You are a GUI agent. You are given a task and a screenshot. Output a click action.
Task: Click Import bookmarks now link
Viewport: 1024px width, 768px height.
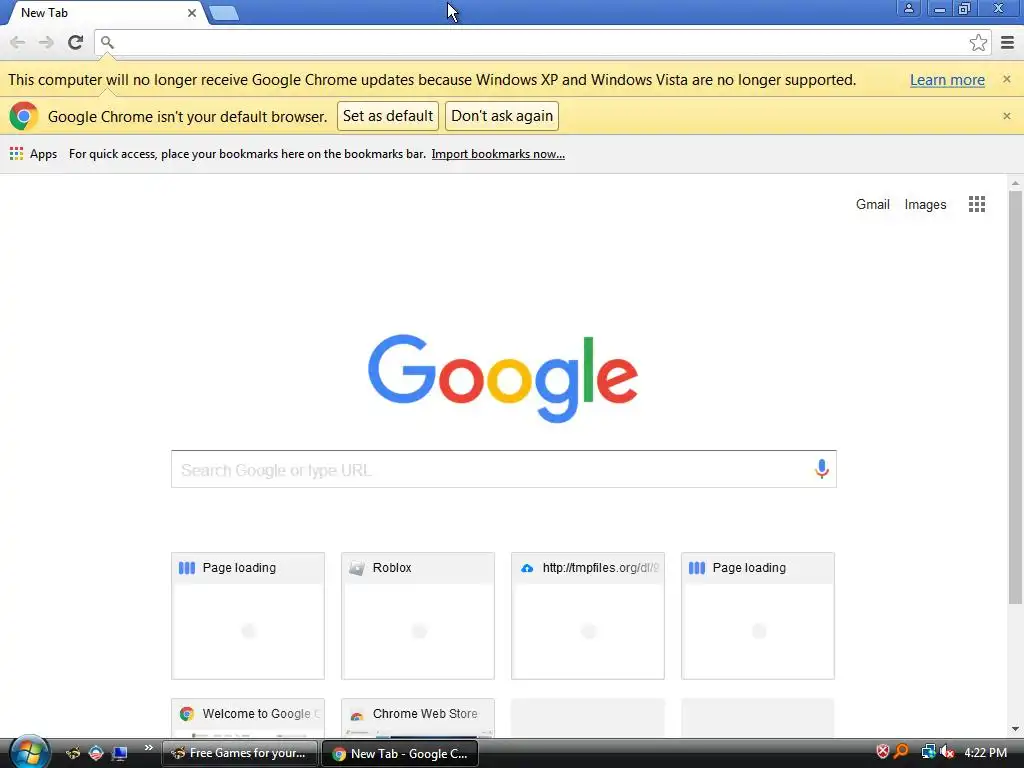(498, 154)
